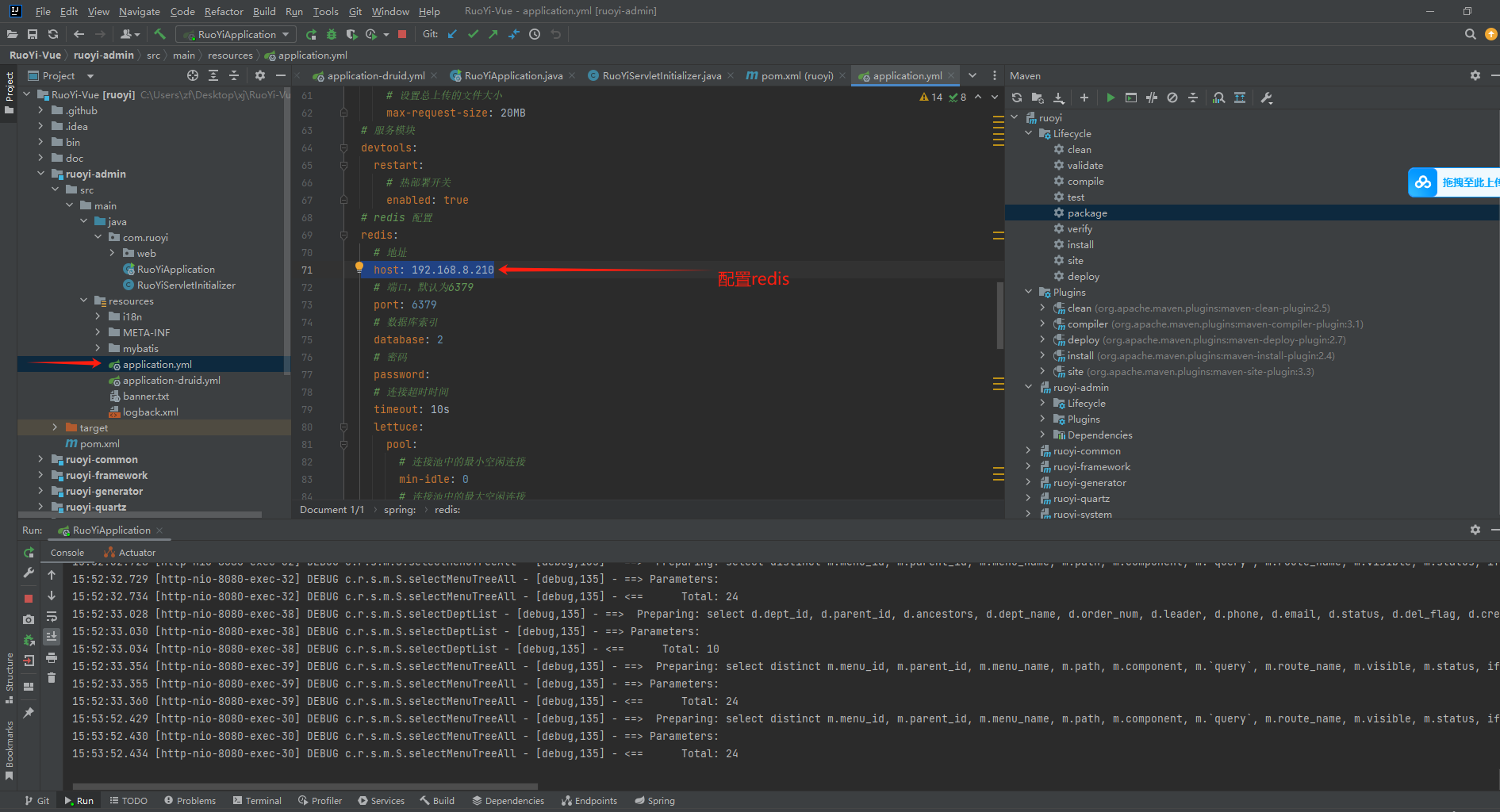Screen dimensions: 1500x812
Task: Open the Services tool window
Action: coord(381,801)
